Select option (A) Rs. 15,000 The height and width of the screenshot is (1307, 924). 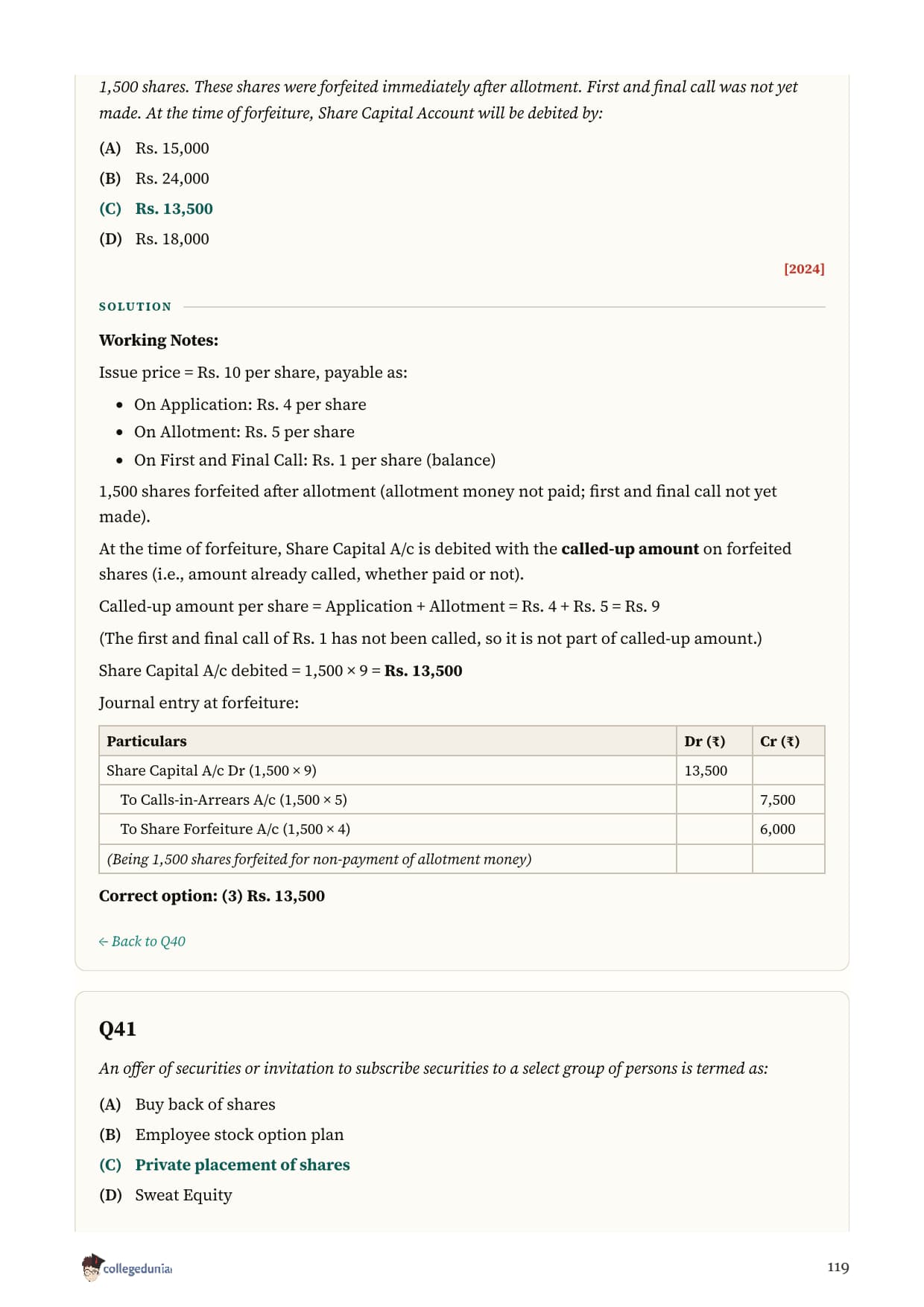[x=154, y=148]
